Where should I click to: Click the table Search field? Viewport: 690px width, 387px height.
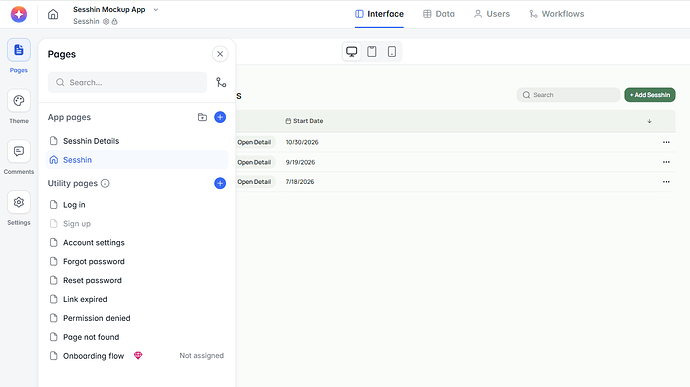click(x=568, y=95)
